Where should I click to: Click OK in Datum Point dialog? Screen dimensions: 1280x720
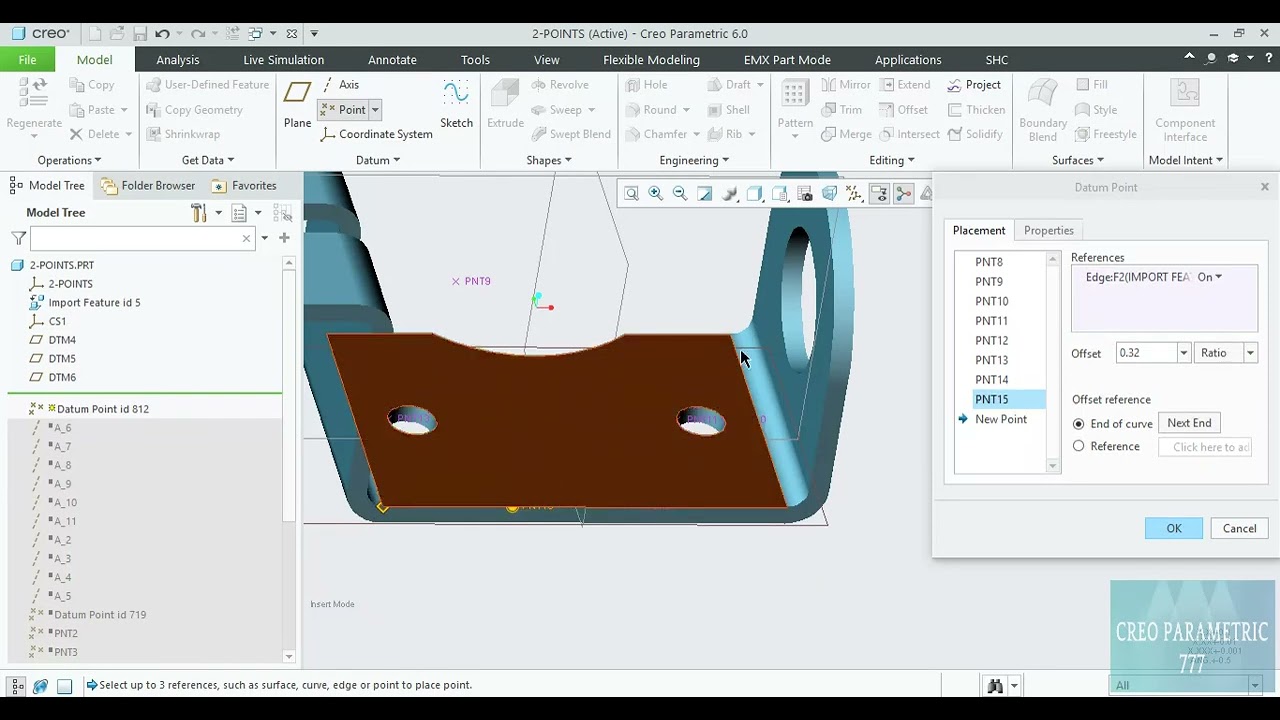click(1174, 529)
